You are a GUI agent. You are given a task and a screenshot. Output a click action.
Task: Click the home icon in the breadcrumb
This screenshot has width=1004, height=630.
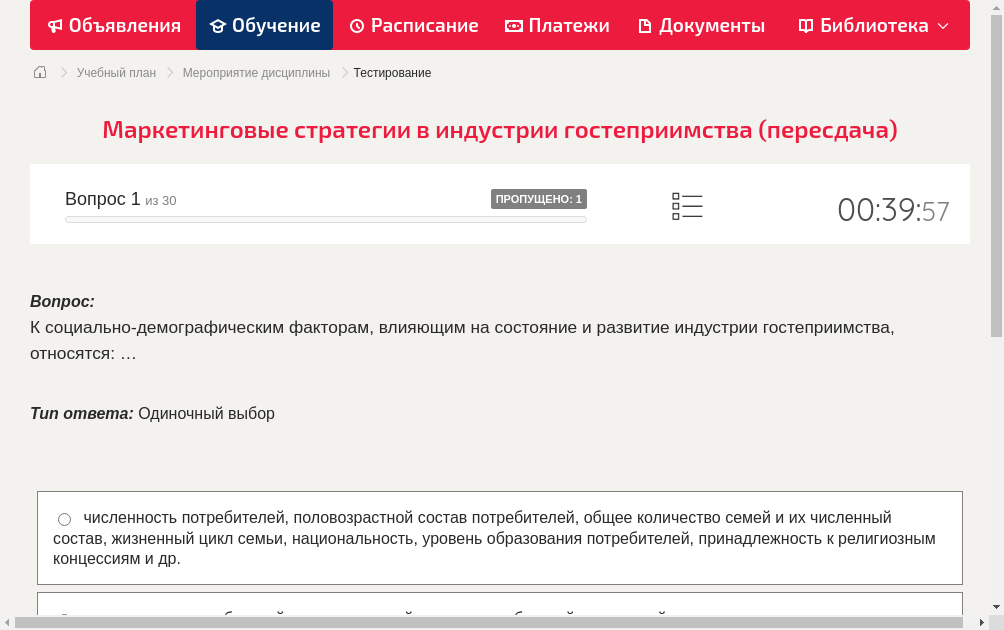tap(39, 72)
